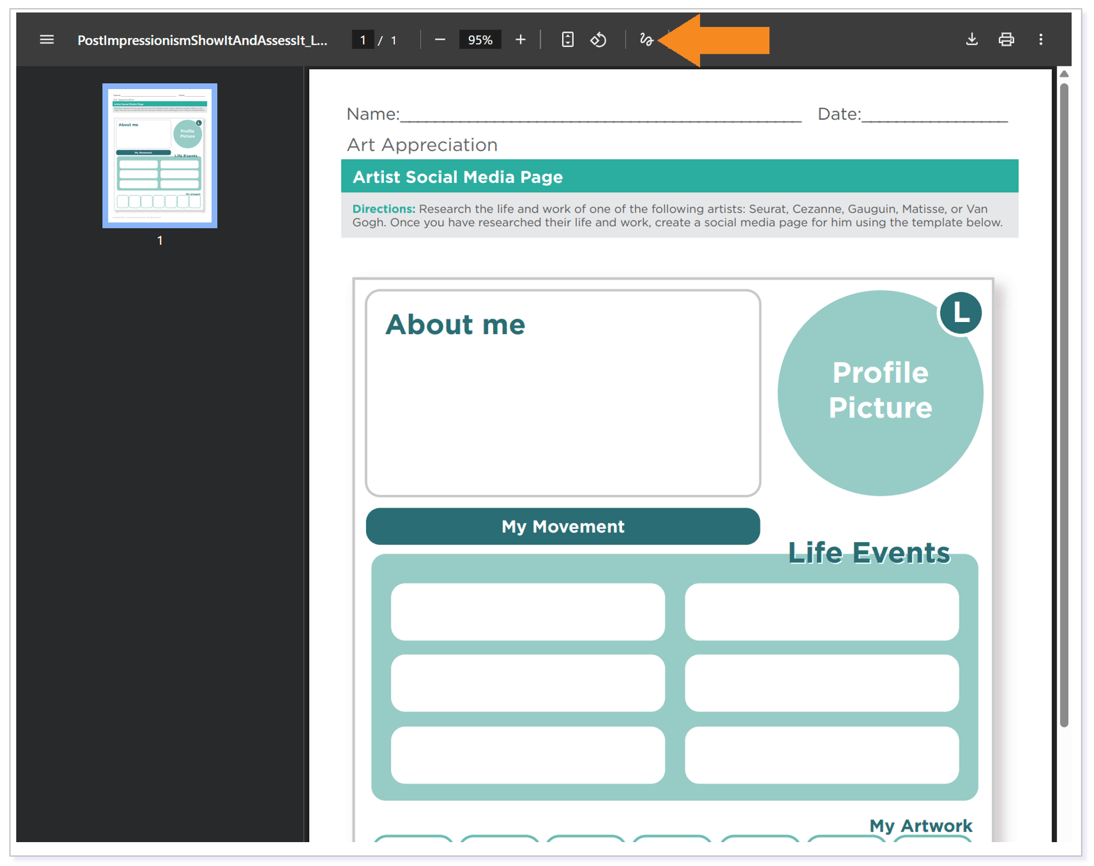This screenshot has height=866, width=1094.
Task: Click the top-left Life Events box
Action: 528,611
